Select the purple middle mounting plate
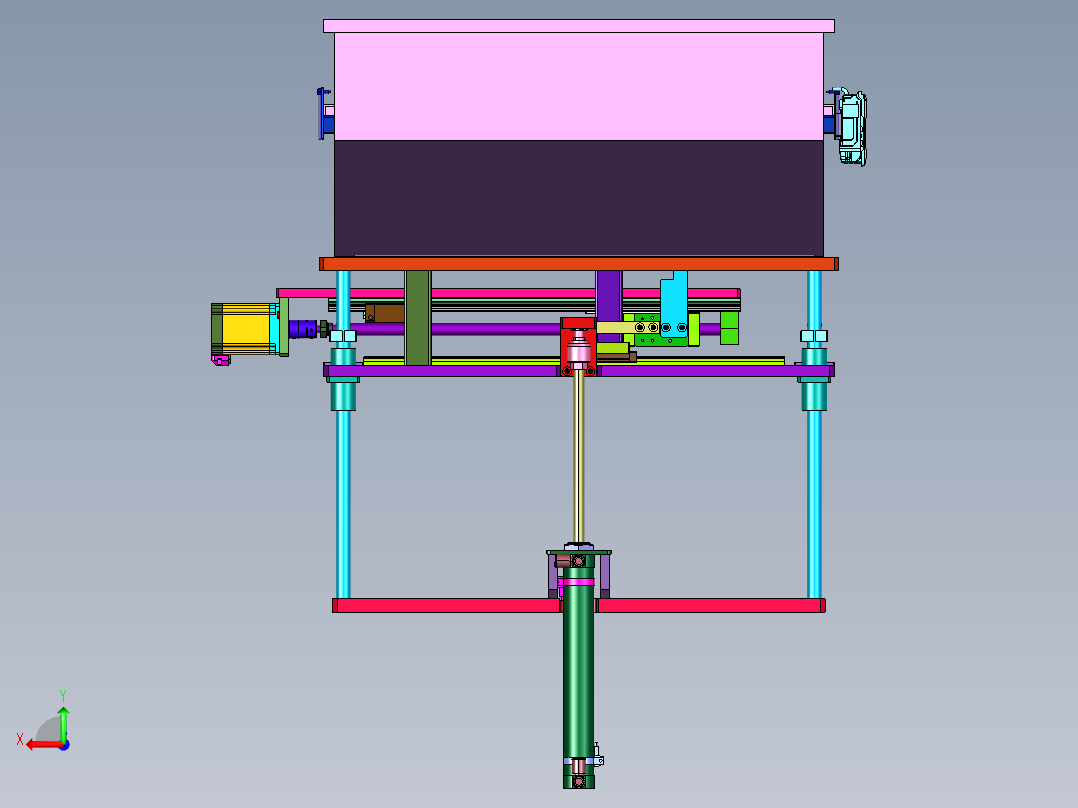This screenshot has width=1078, height=808. coord(579,371)
